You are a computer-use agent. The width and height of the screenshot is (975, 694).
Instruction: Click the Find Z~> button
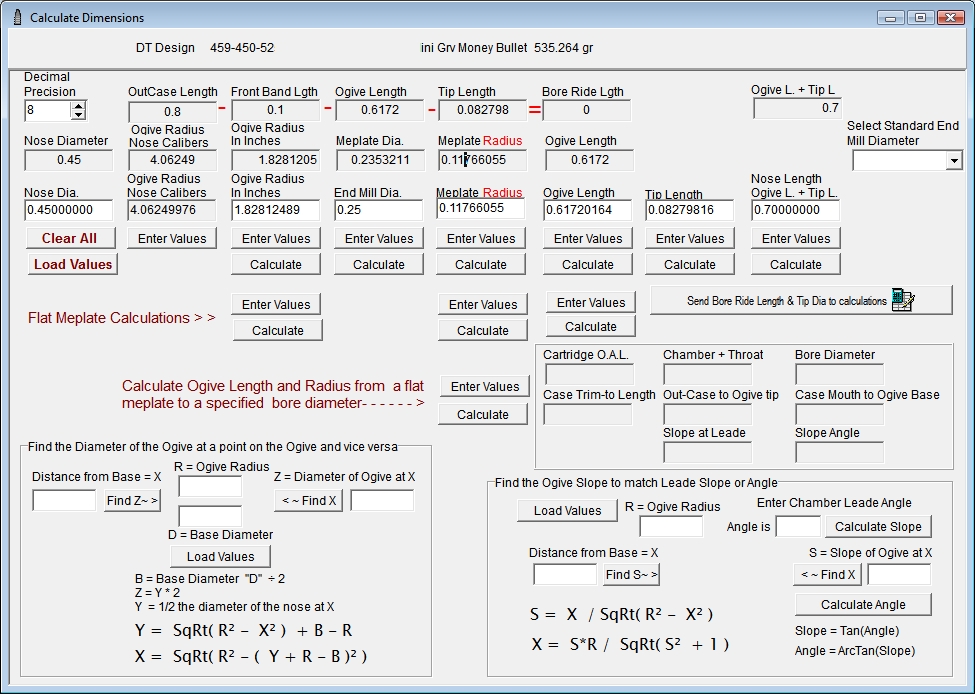[132, 501]
